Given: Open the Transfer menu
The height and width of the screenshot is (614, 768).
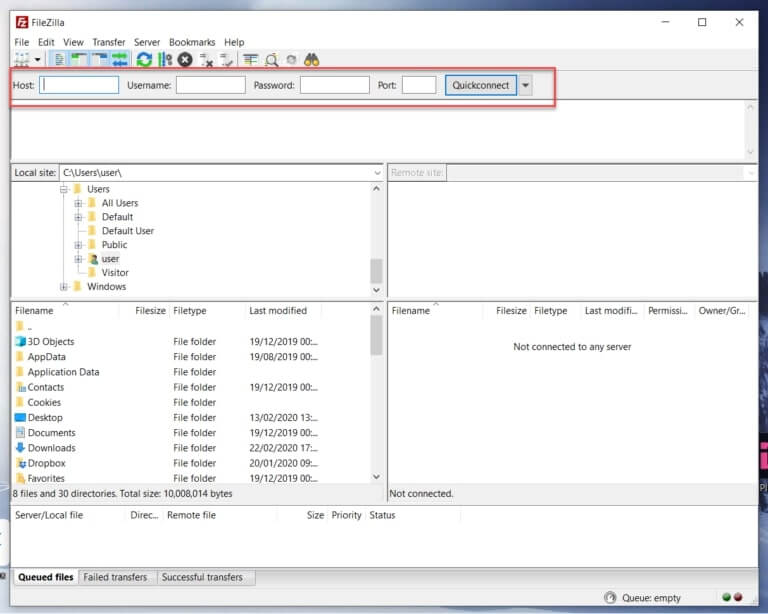Looking at the screenshot, I should coord(109,42).
